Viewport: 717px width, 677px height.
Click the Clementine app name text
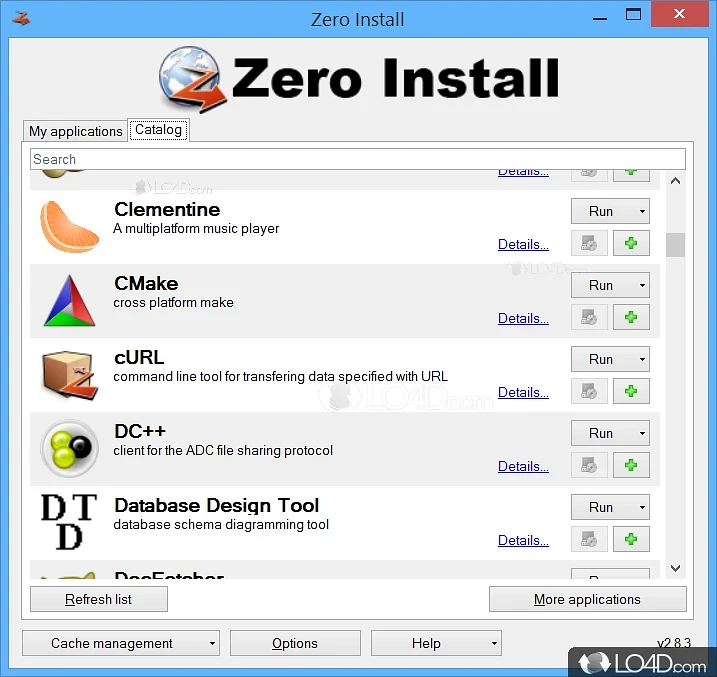point(167,209)
